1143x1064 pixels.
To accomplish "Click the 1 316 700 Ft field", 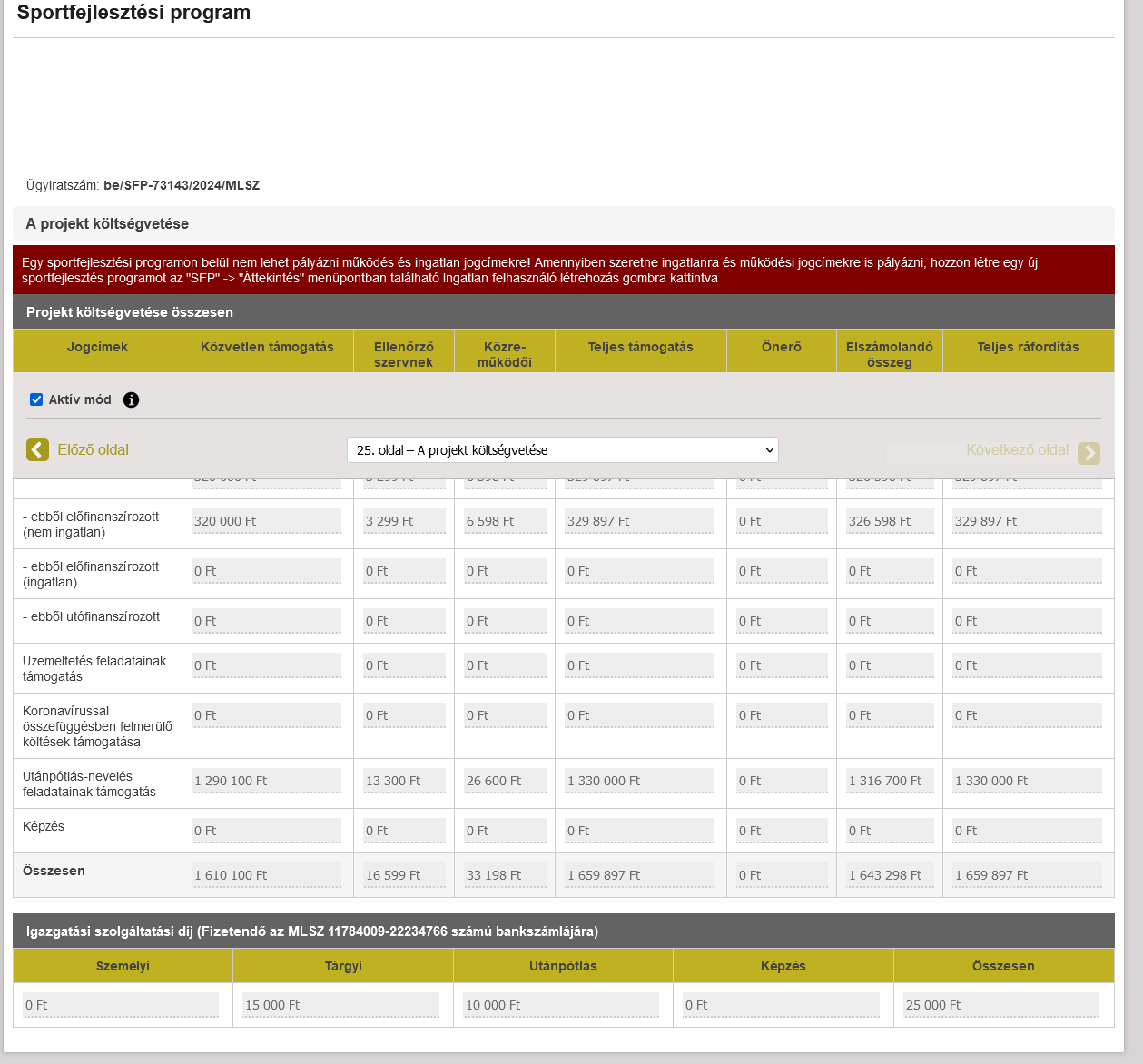I will coord(890,781).
